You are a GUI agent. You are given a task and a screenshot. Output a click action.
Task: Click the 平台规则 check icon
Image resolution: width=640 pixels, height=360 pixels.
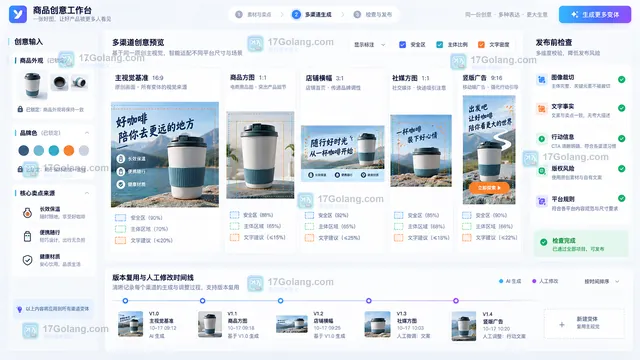[542, 201]
